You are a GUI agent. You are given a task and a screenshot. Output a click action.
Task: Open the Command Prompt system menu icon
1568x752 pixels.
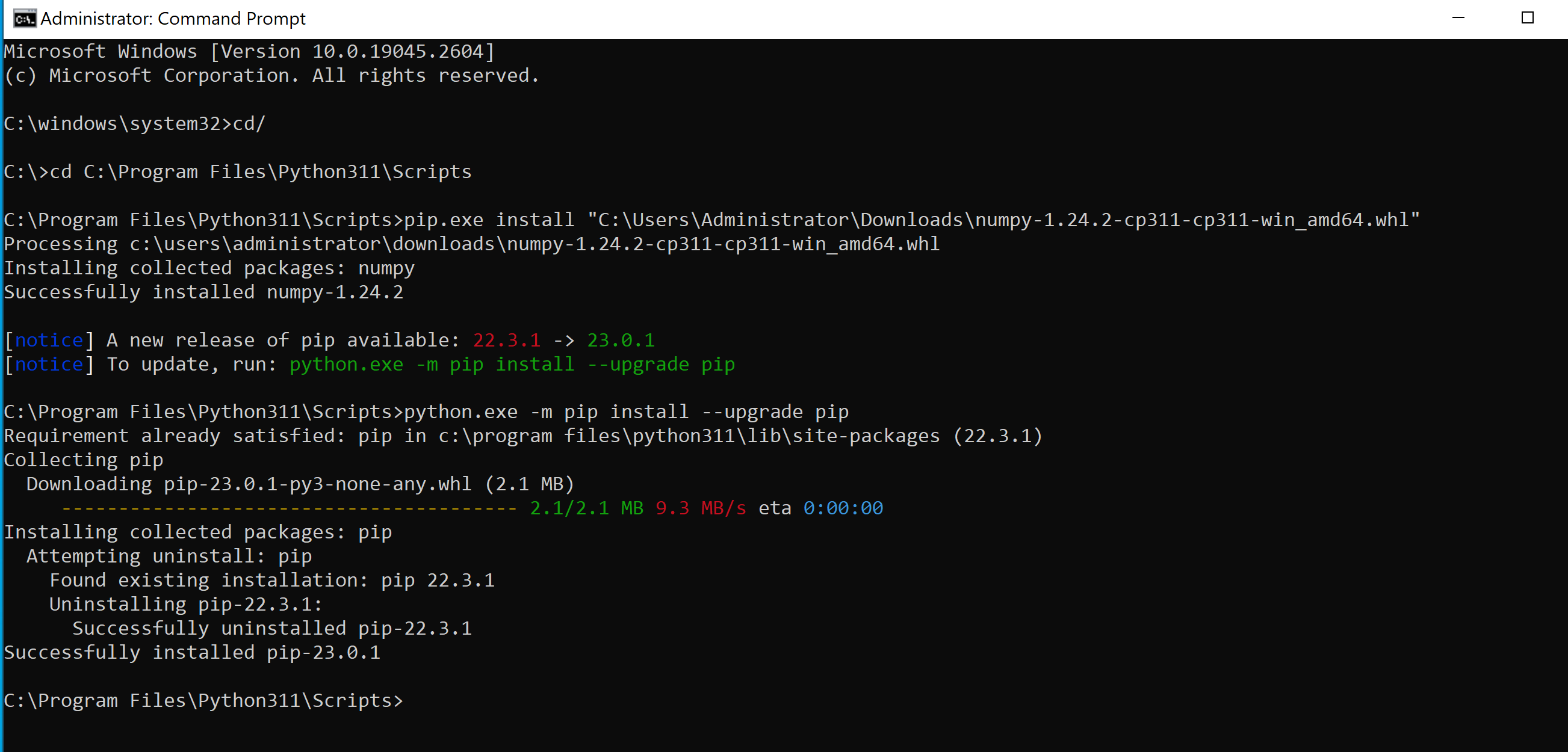pos(24,19)
